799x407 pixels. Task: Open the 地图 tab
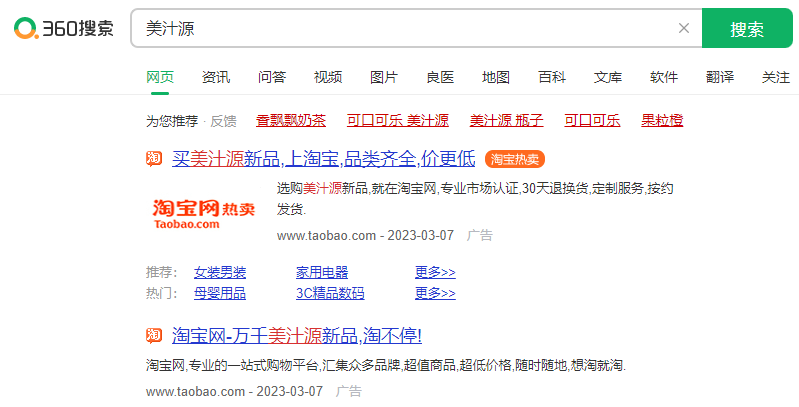(496, 77)
